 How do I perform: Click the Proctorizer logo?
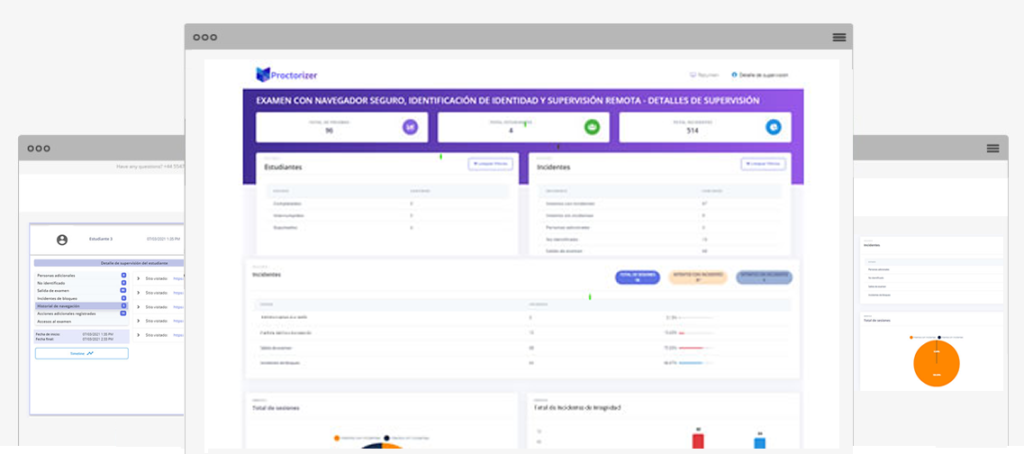click(x=287, y=74)
